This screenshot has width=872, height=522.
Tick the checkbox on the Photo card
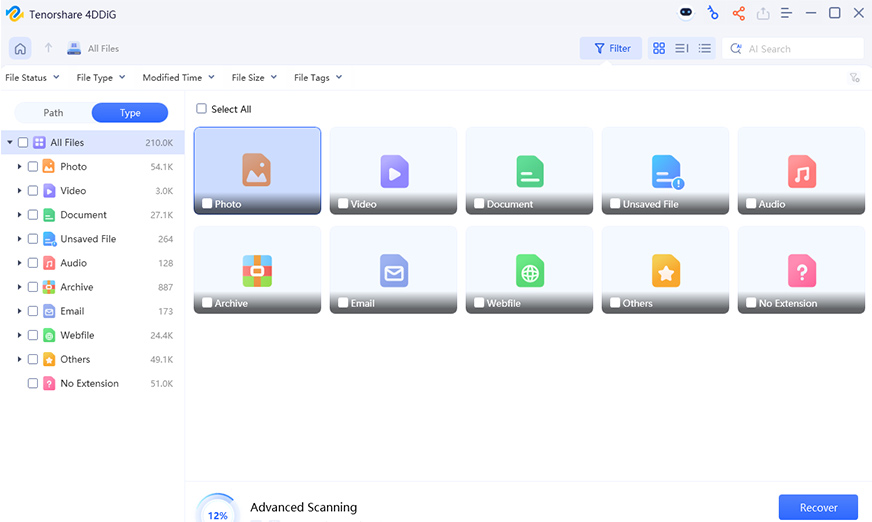pyautogui.click(x=207, y=203)
